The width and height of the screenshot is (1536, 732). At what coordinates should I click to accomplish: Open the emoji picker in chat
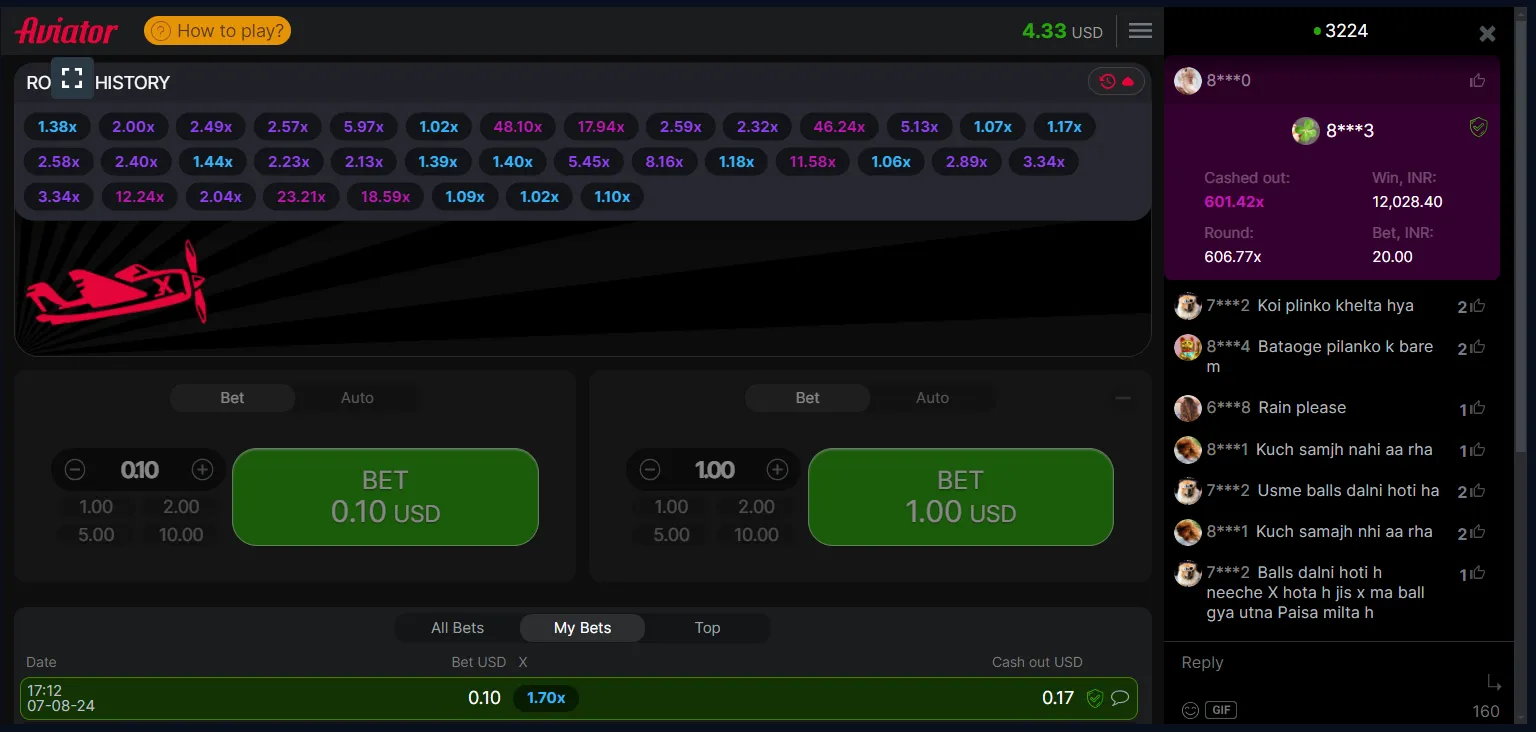tap(1190, 711)
